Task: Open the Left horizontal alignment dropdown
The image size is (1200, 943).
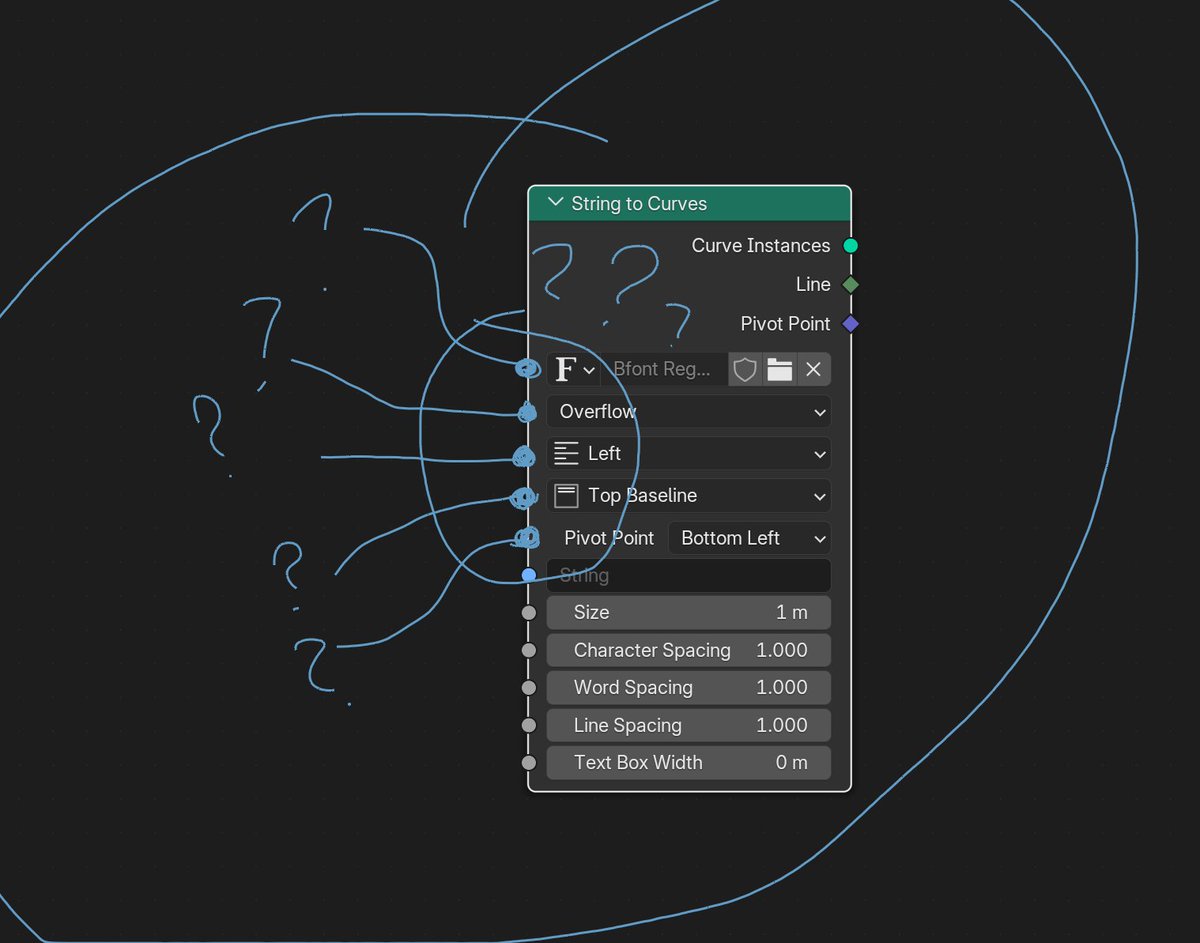Action: [689, 453]
